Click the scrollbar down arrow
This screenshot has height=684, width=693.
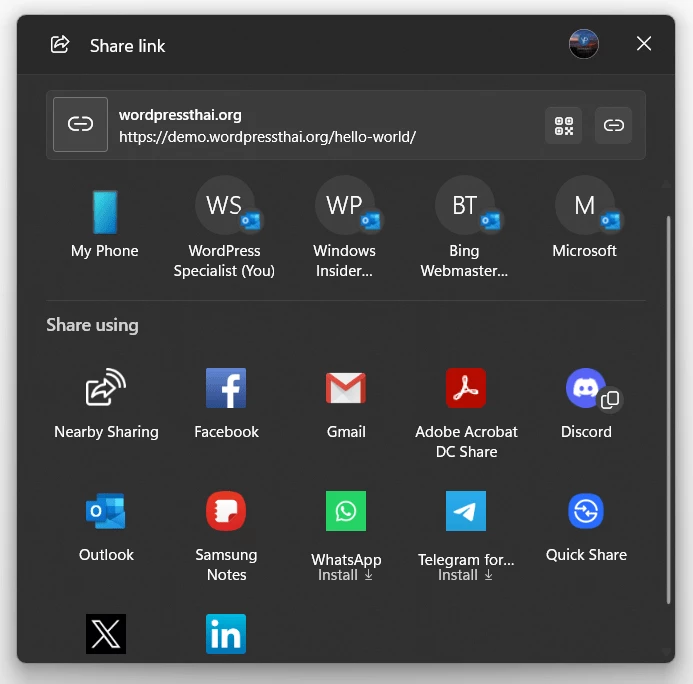666,652
